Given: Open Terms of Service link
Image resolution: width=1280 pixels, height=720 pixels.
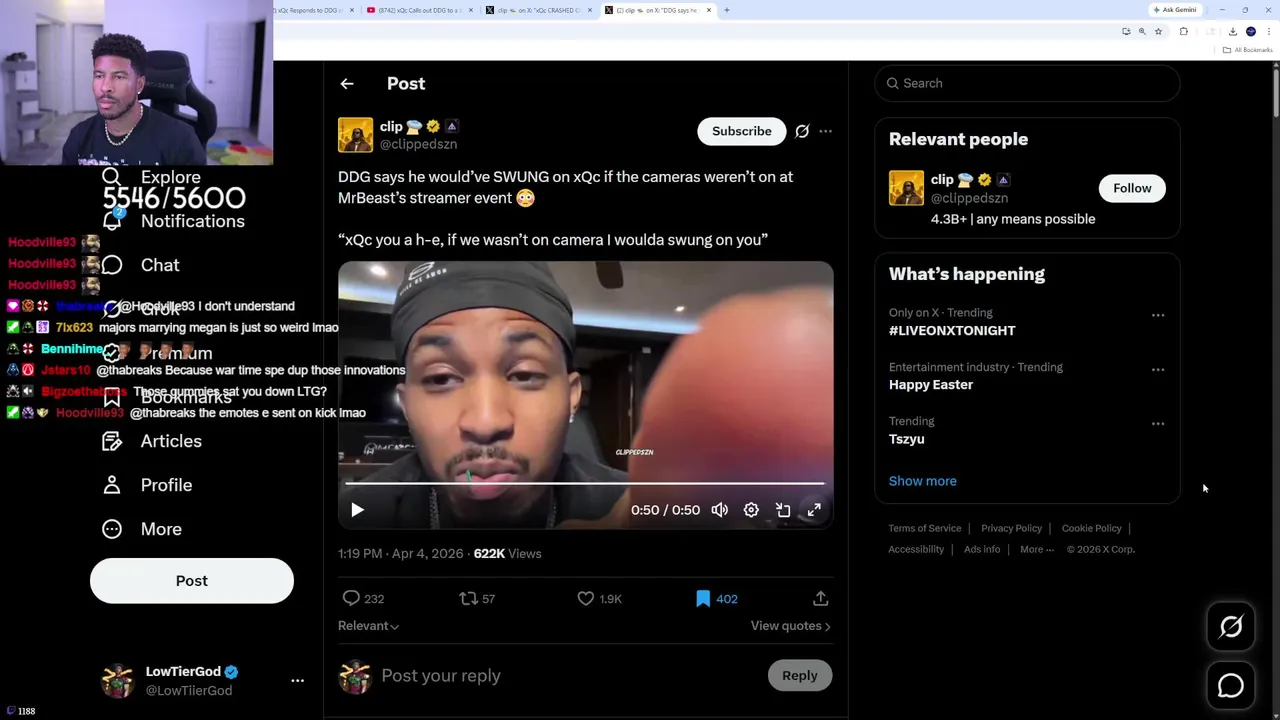Looking at the screenshot, I should (925, 528).
